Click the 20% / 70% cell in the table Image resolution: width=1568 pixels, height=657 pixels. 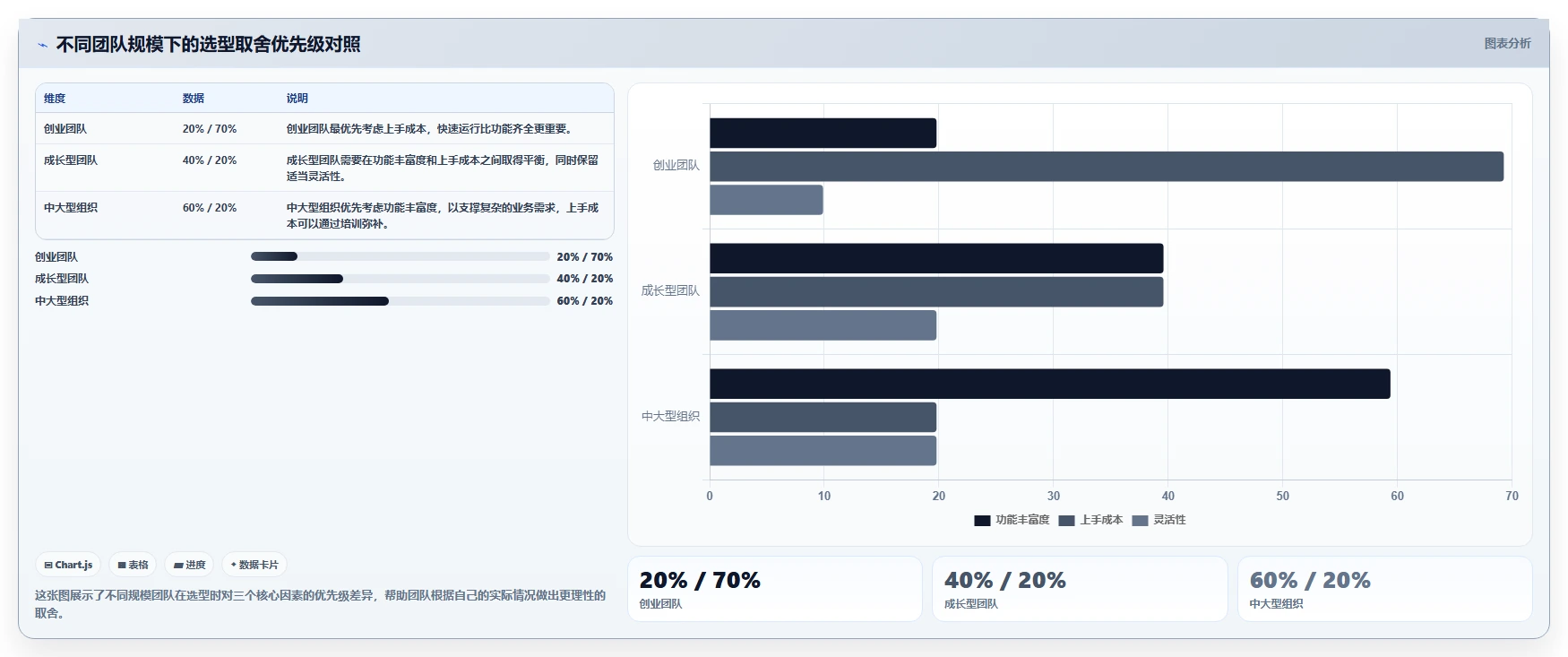point(210,129)
